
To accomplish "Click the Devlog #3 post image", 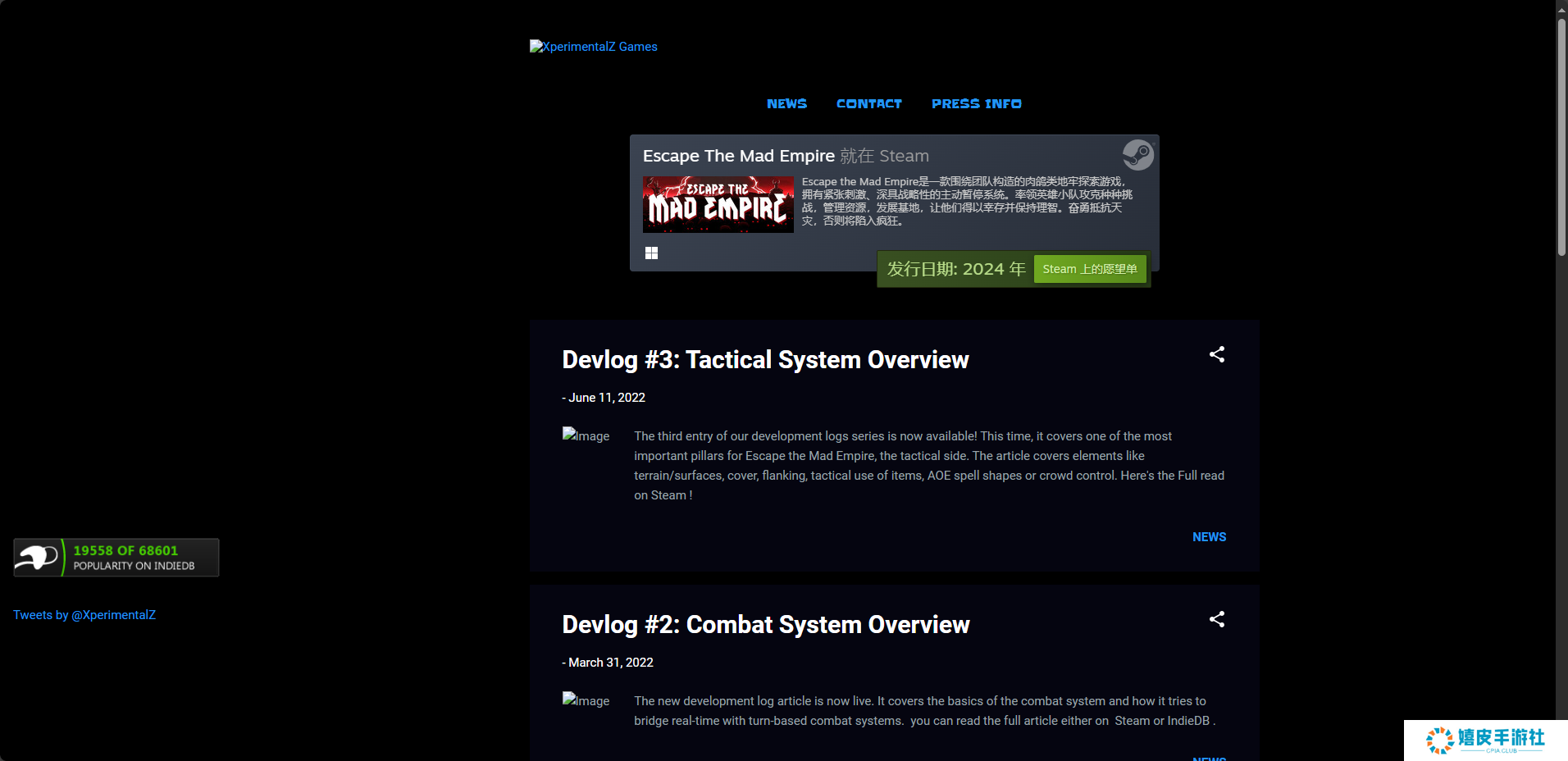I will tap(586, 436).
